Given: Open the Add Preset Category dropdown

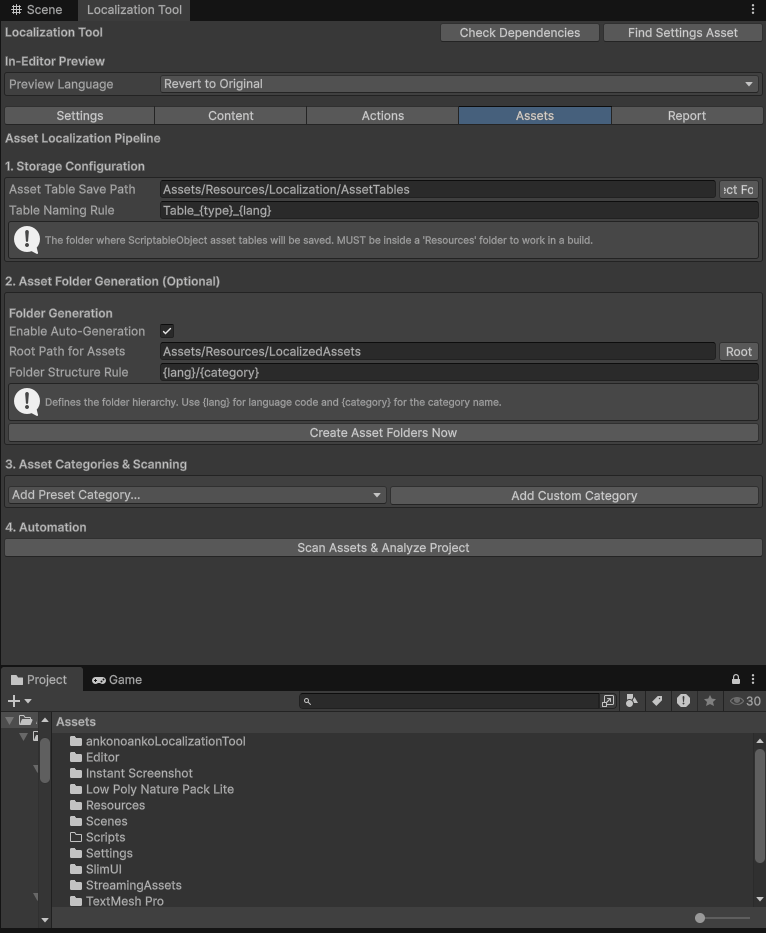Looking at the screenshot, I should pyautogui.click(x=197, y=495).
